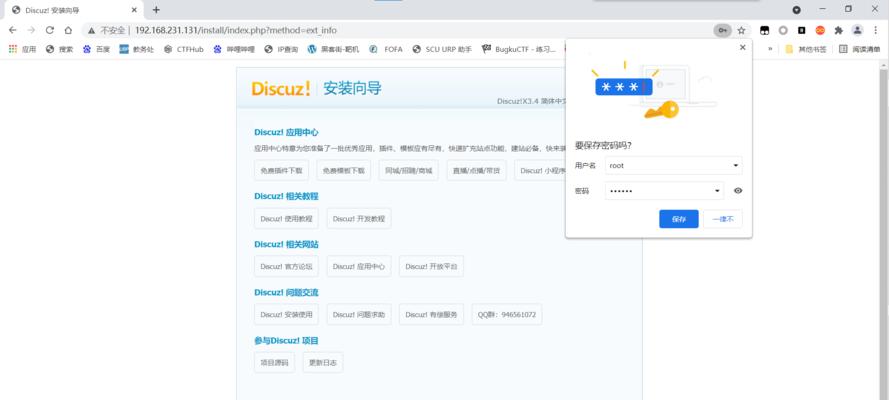Open the SCU URP 助手 bookmark
The image size is (889, 400).
[x=442, y=49]
